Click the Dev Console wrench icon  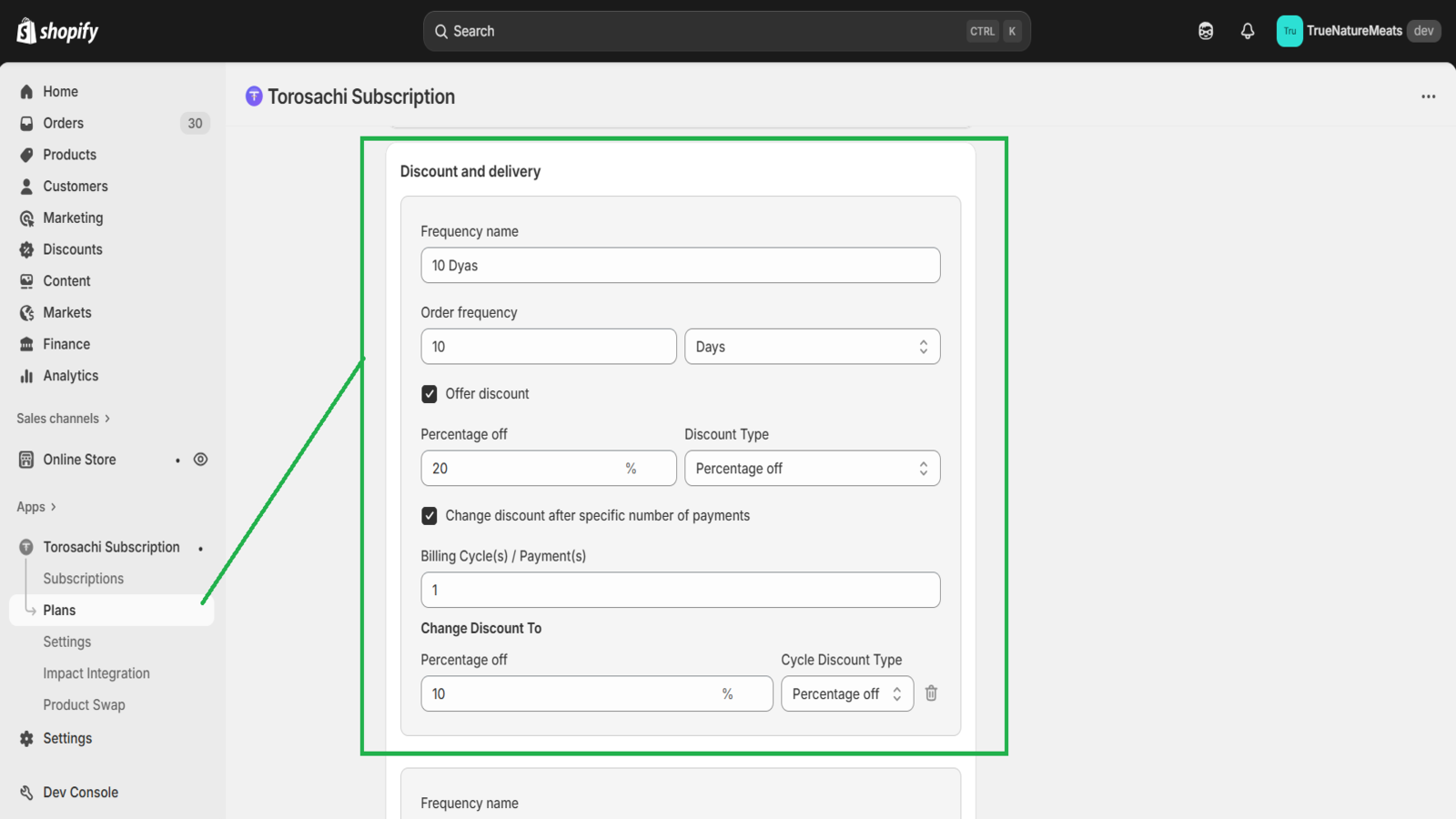[x=26, y=793]
